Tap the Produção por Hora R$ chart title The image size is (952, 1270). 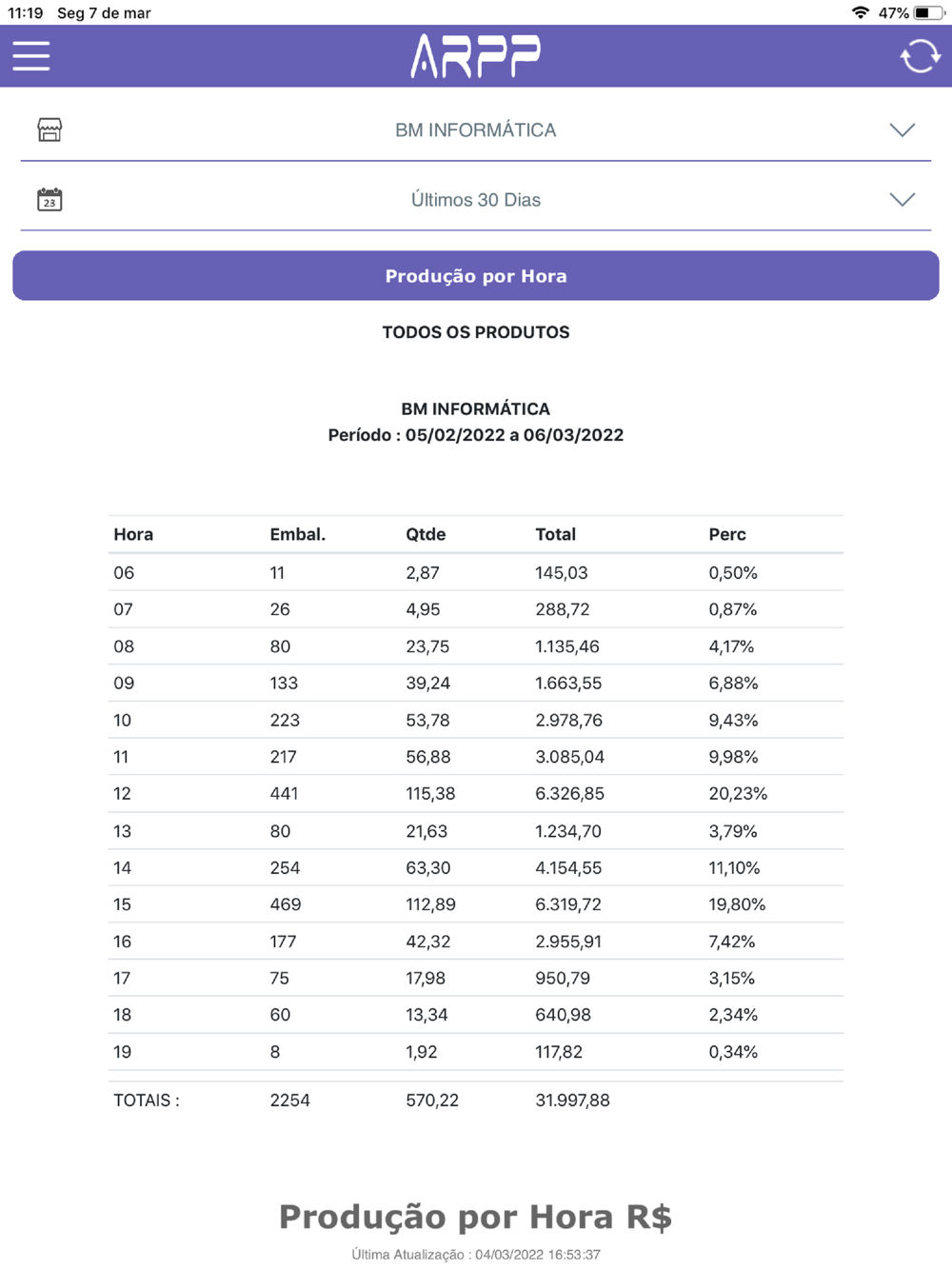475,1217
